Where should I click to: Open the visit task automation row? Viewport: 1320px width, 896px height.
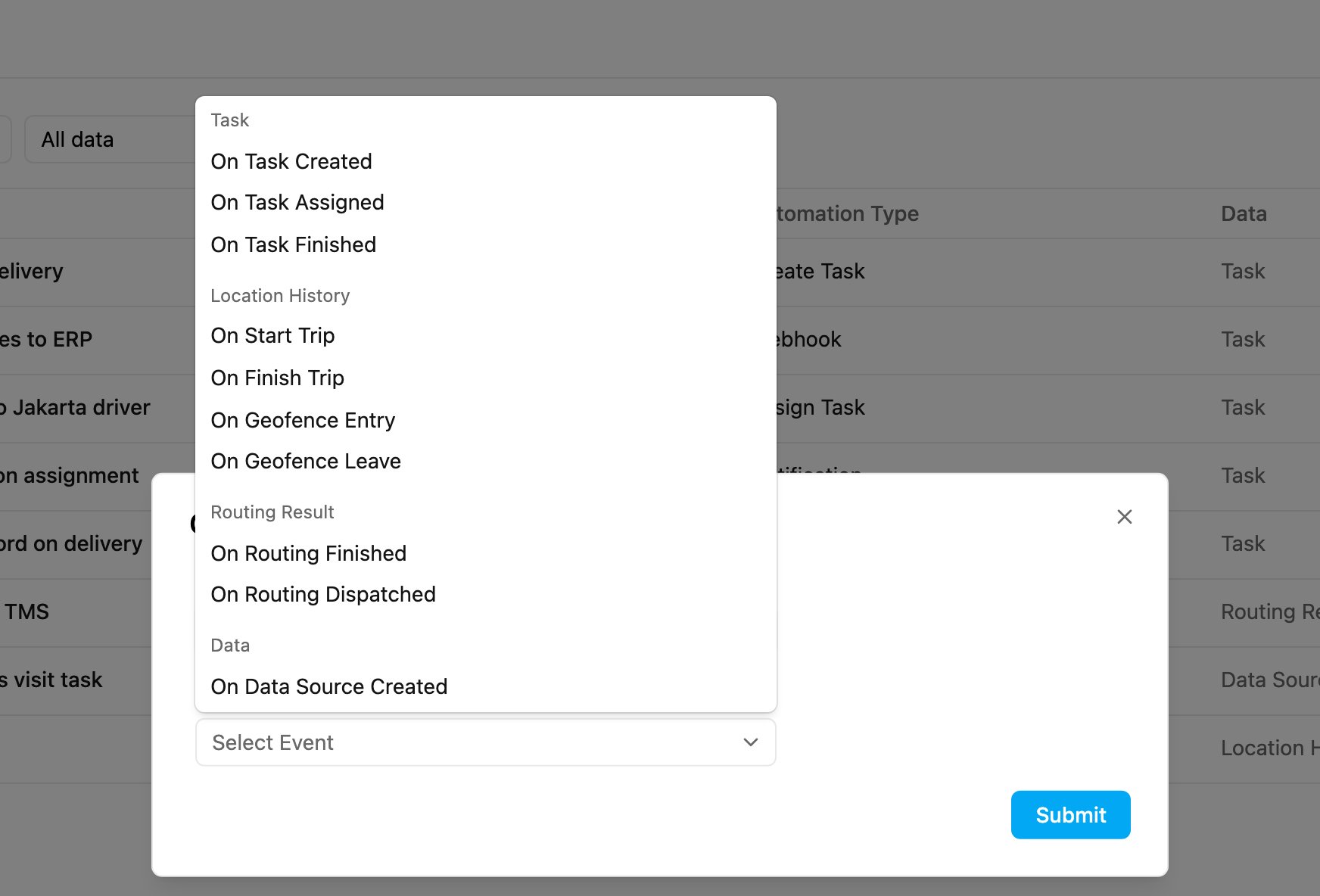pyautogui.click(x=51, y=680)
